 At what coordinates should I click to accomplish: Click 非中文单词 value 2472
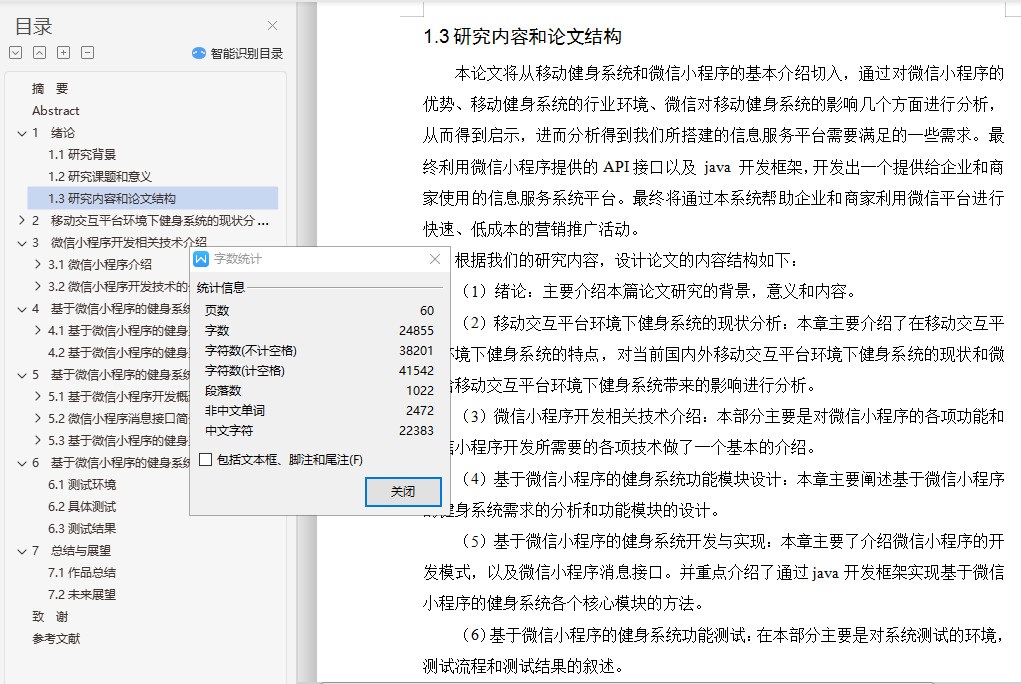[x=420, y=411]
